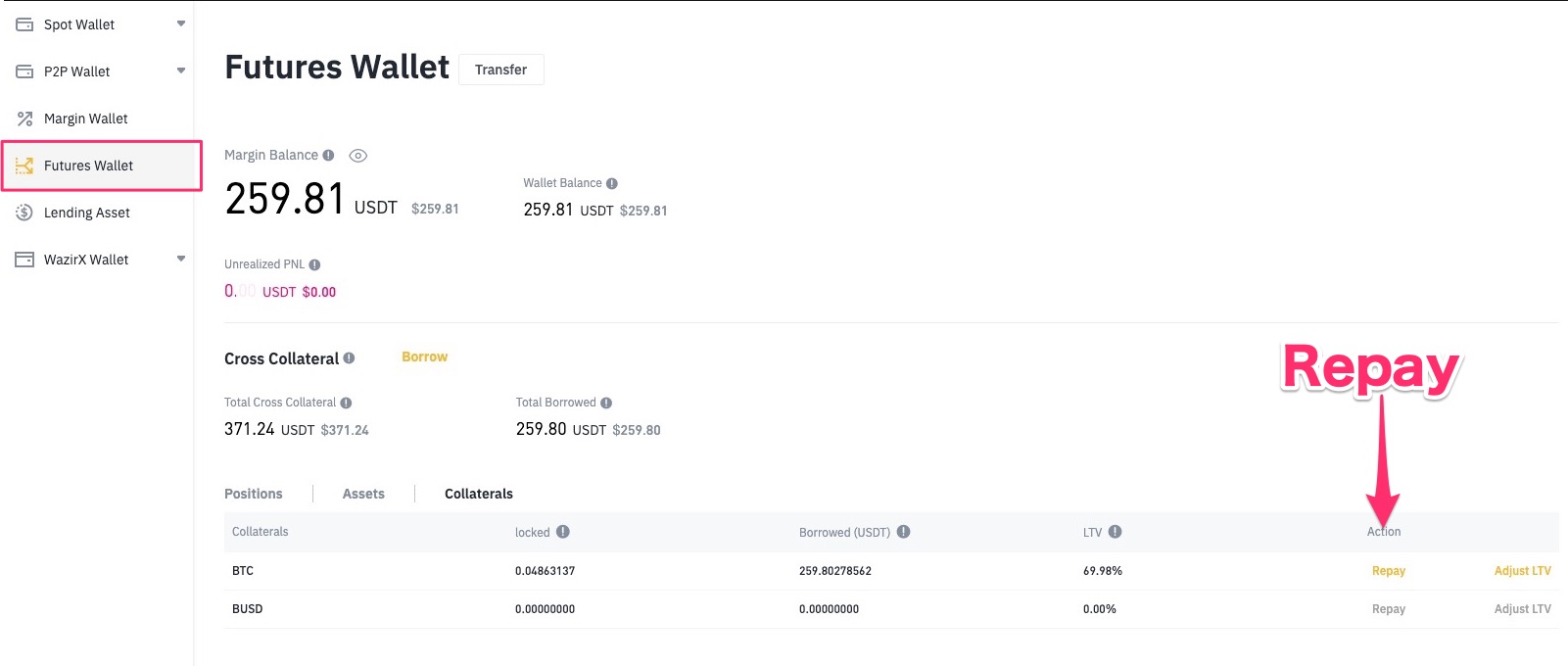Screen dimensions: 1568x666
Task: Switch to the Positions tab
Action: [x=253, y=494]
